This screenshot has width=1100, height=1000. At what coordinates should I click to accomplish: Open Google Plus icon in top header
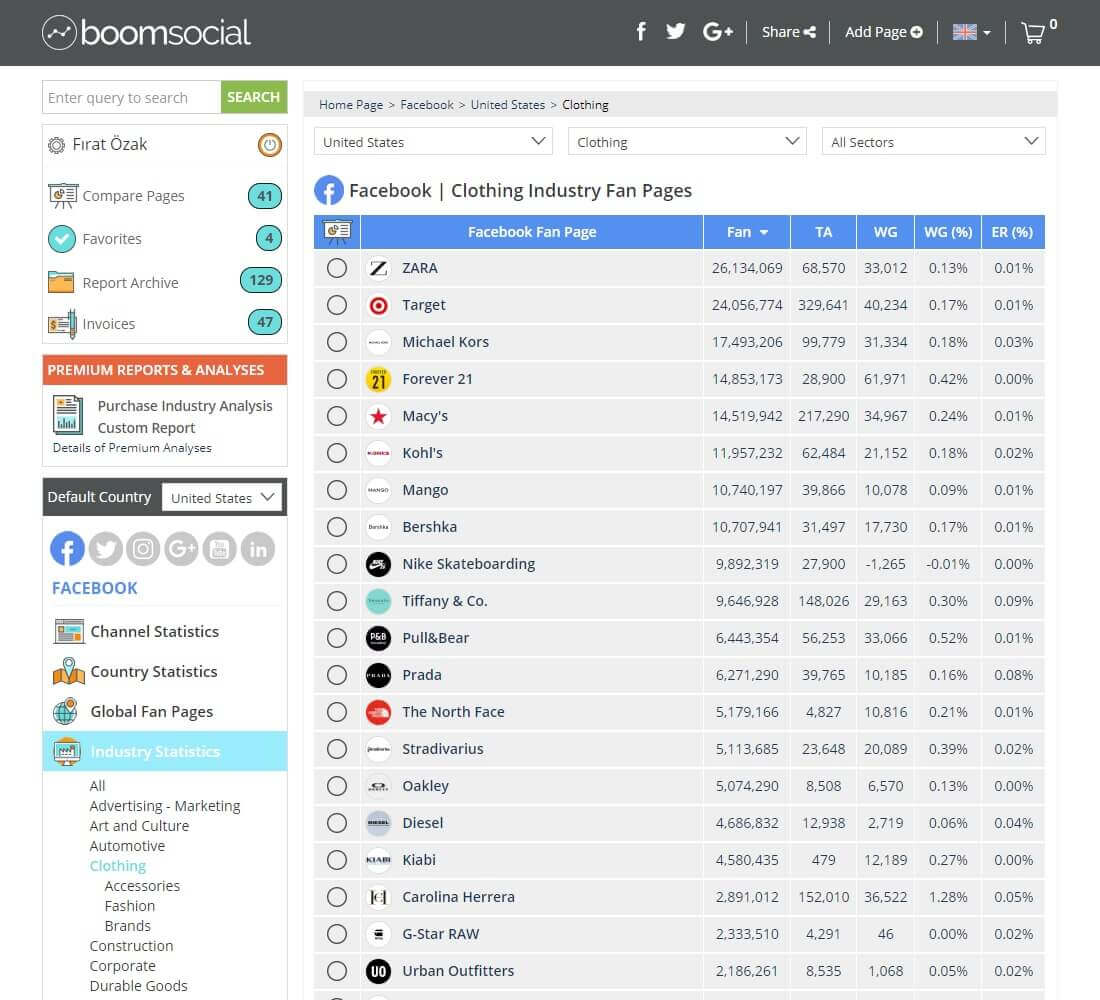tap(718, 32)
